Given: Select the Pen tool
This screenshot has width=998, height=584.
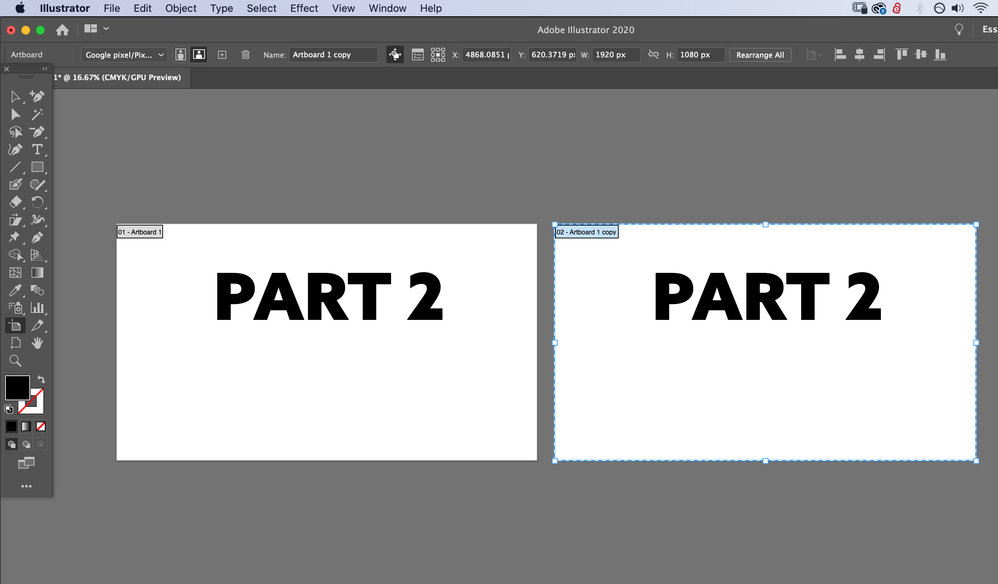Looking at the screenshot, I should coord(39,132).
